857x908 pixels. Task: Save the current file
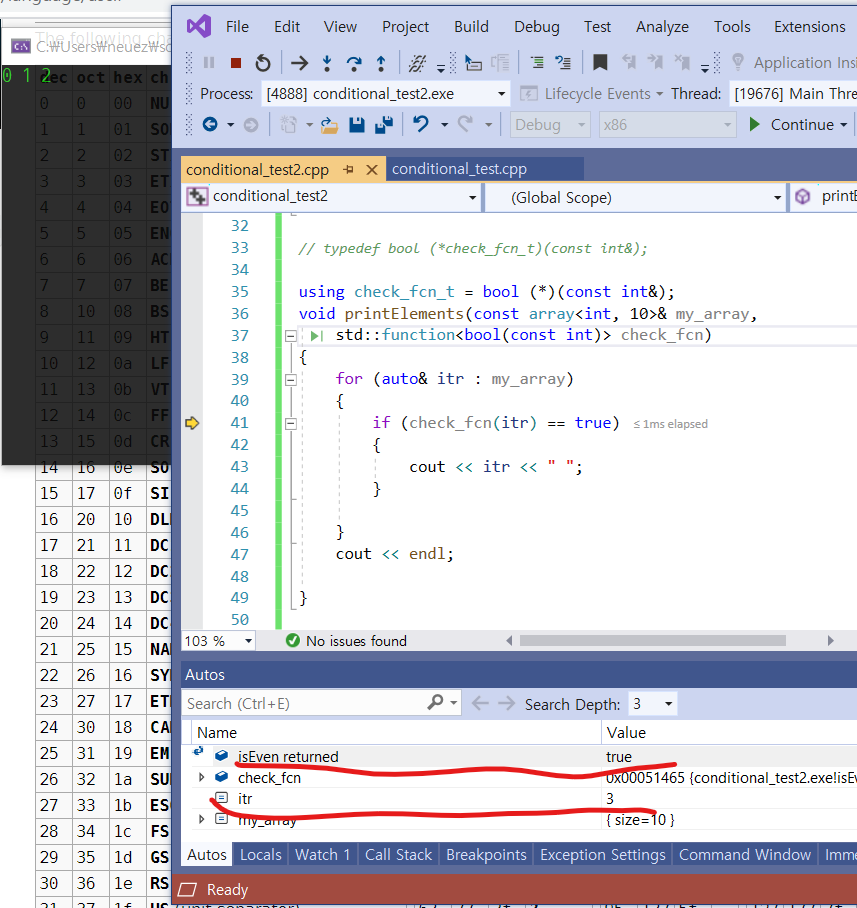point(357,125)
